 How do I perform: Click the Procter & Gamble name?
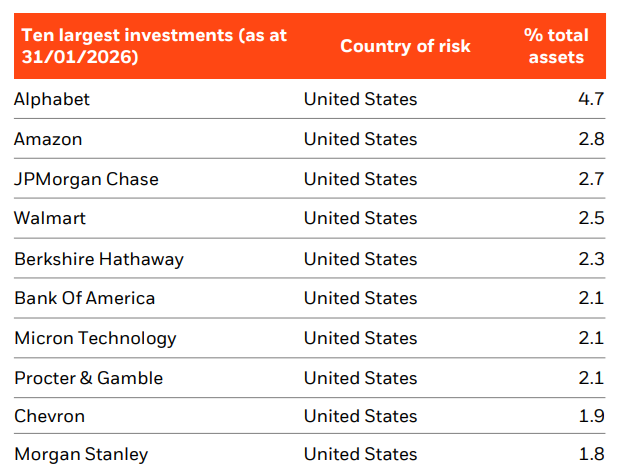[88, 378]
